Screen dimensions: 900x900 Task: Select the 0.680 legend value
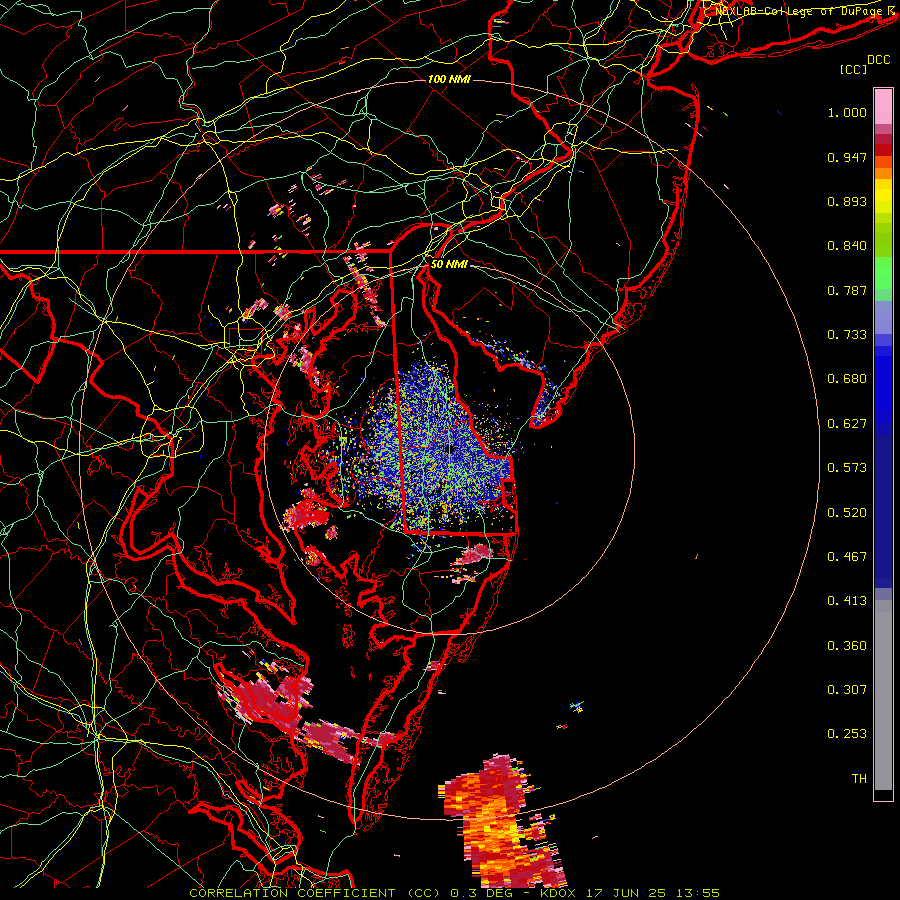pyautogui.click(x=847, y=379)
